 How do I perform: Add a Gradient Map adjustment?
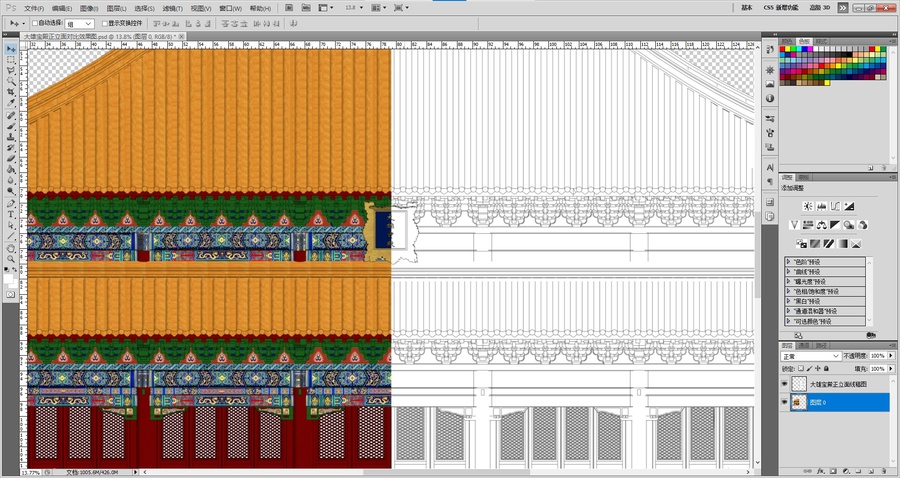(842, 244)
